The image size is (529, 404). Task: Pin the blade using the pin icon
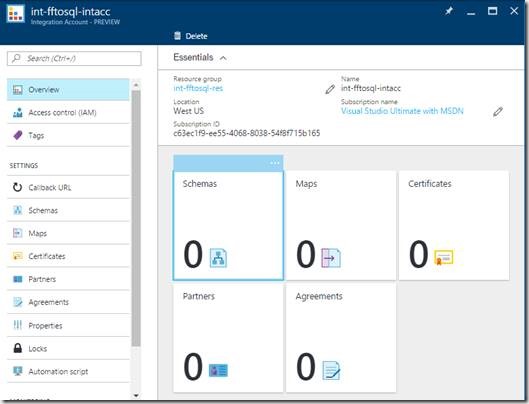click(x=449, y=11)
